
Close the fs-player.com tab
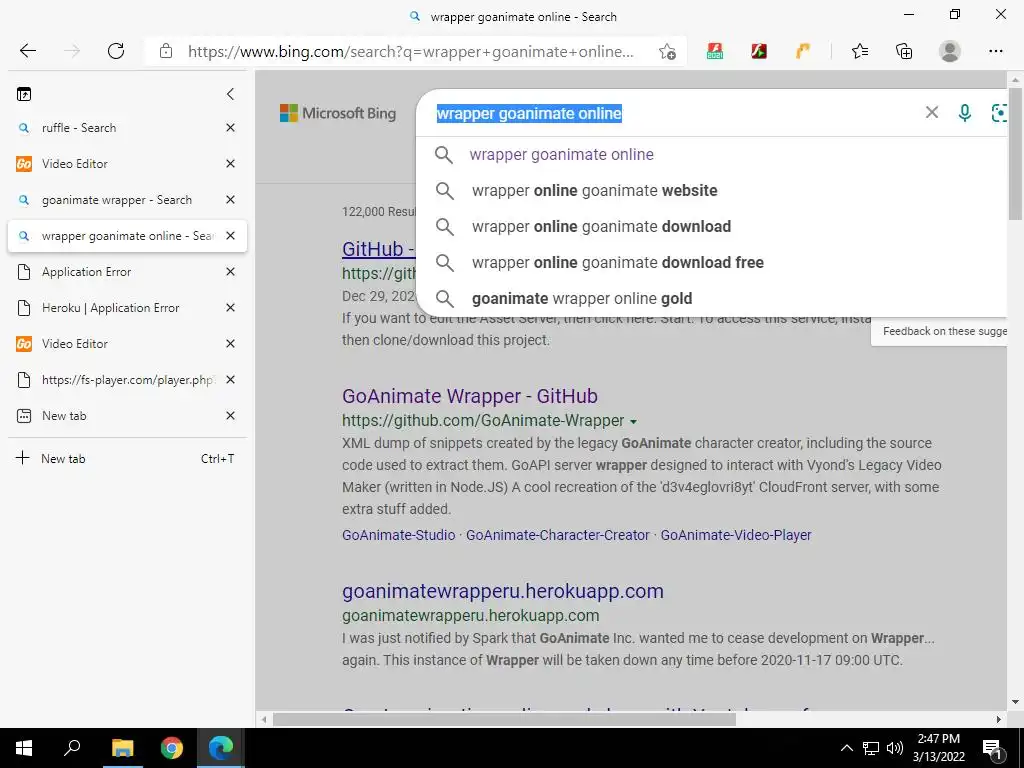(x=230, y=379)
